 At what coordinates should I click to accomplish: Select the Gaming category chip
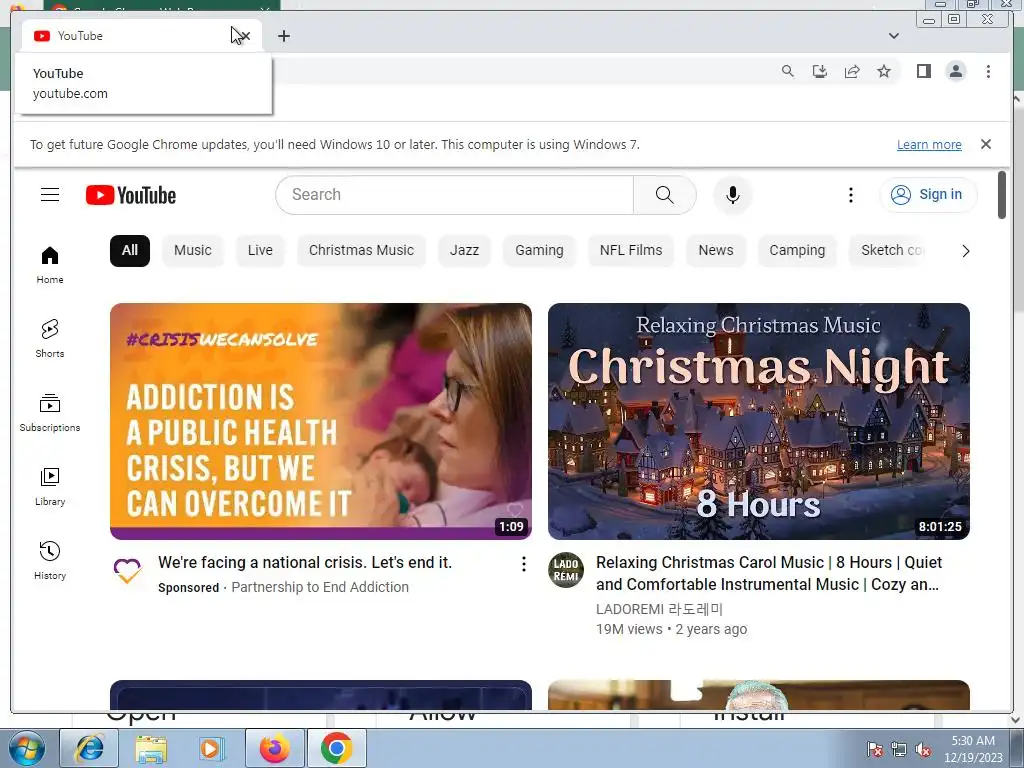tap(539, 251)
